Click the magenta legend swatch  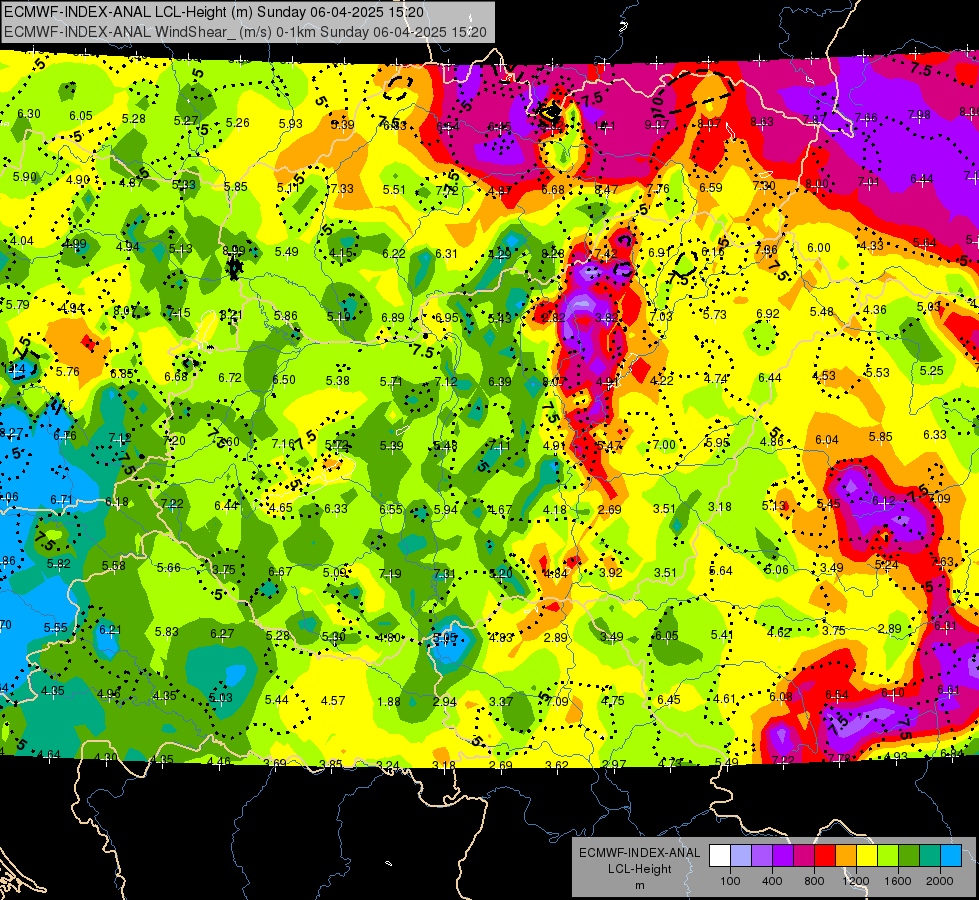(804, 856)
